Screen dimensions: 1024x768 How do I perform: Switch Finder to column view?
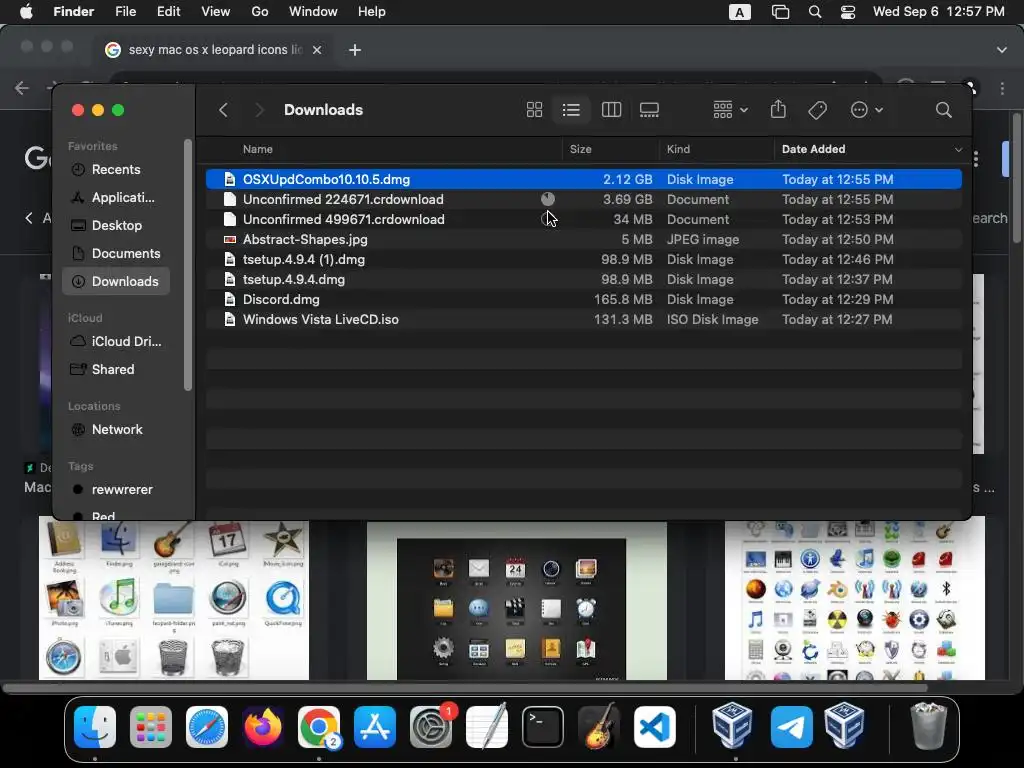611,110
